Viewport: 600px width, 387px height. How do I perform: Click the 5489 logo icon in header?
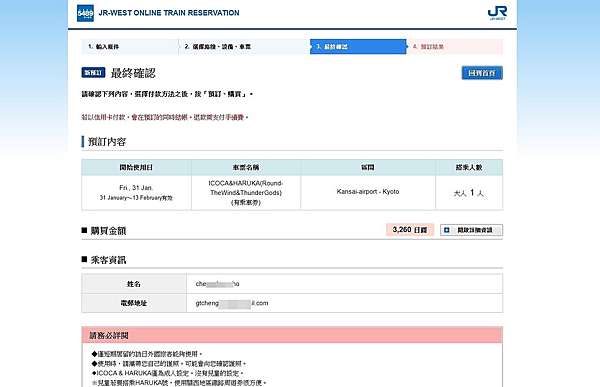85,13
